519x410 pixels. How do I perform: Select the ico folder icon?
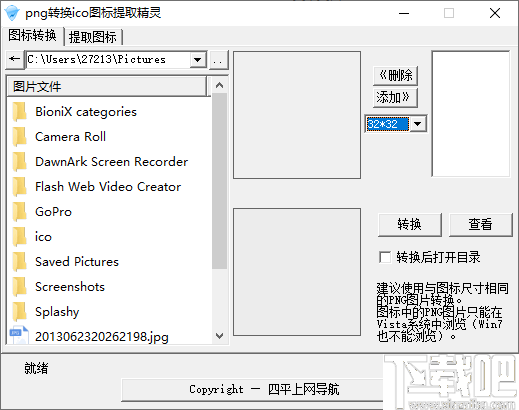(x=20, y=237)
